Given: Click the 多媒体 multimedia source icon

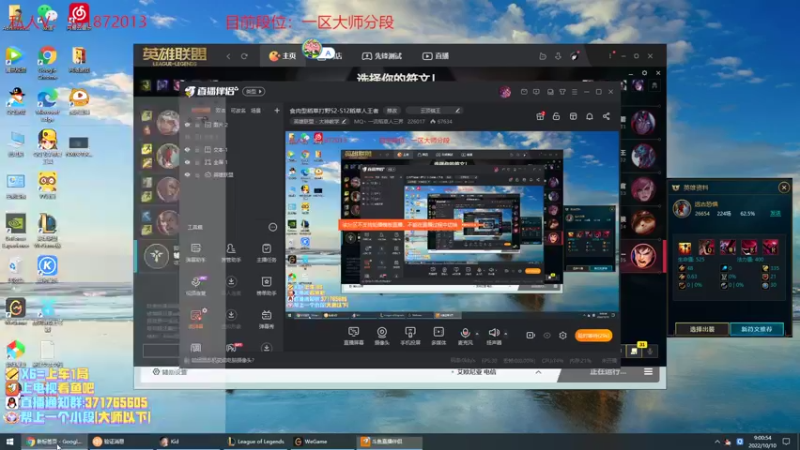Looking at the screenshot, I should [438, 336].
